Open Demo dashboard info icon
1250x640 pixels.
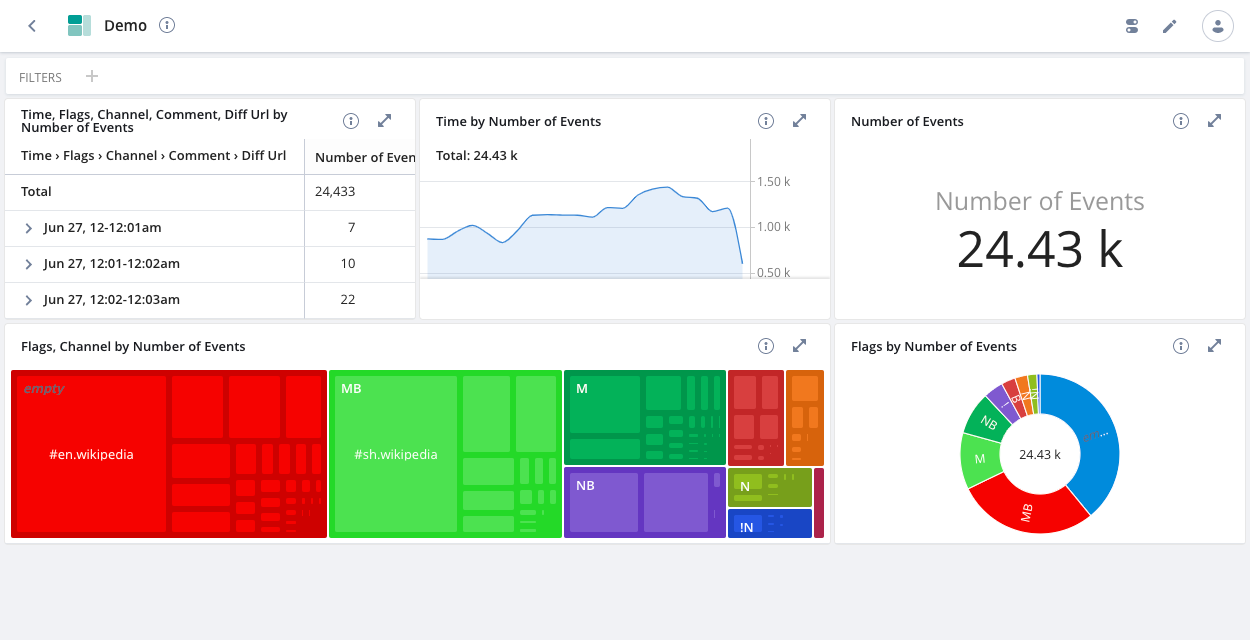pyautogui.click(x=167, y=25)
